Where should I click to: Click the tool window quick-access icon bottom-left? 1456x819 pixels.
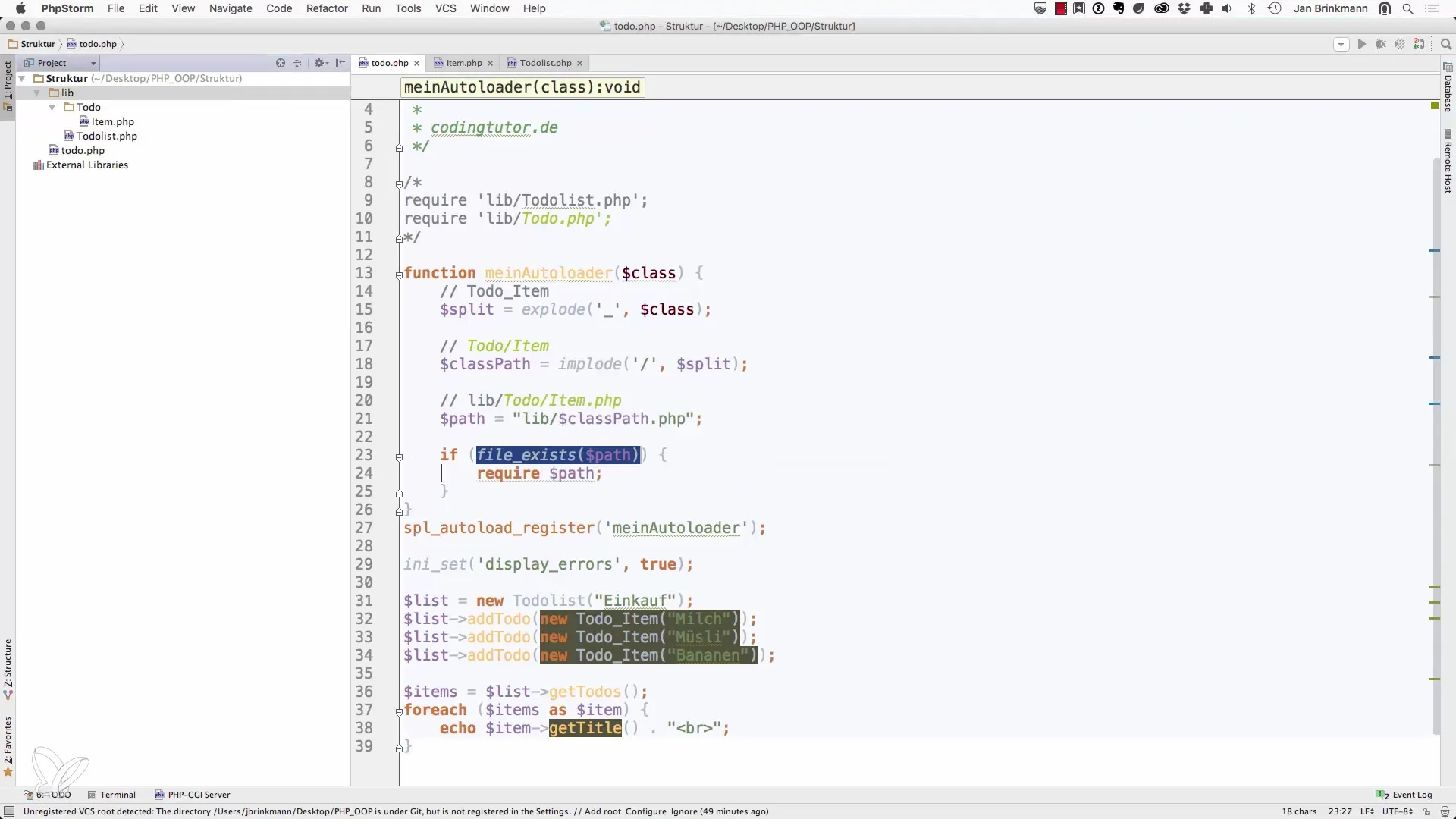(9, 811)
